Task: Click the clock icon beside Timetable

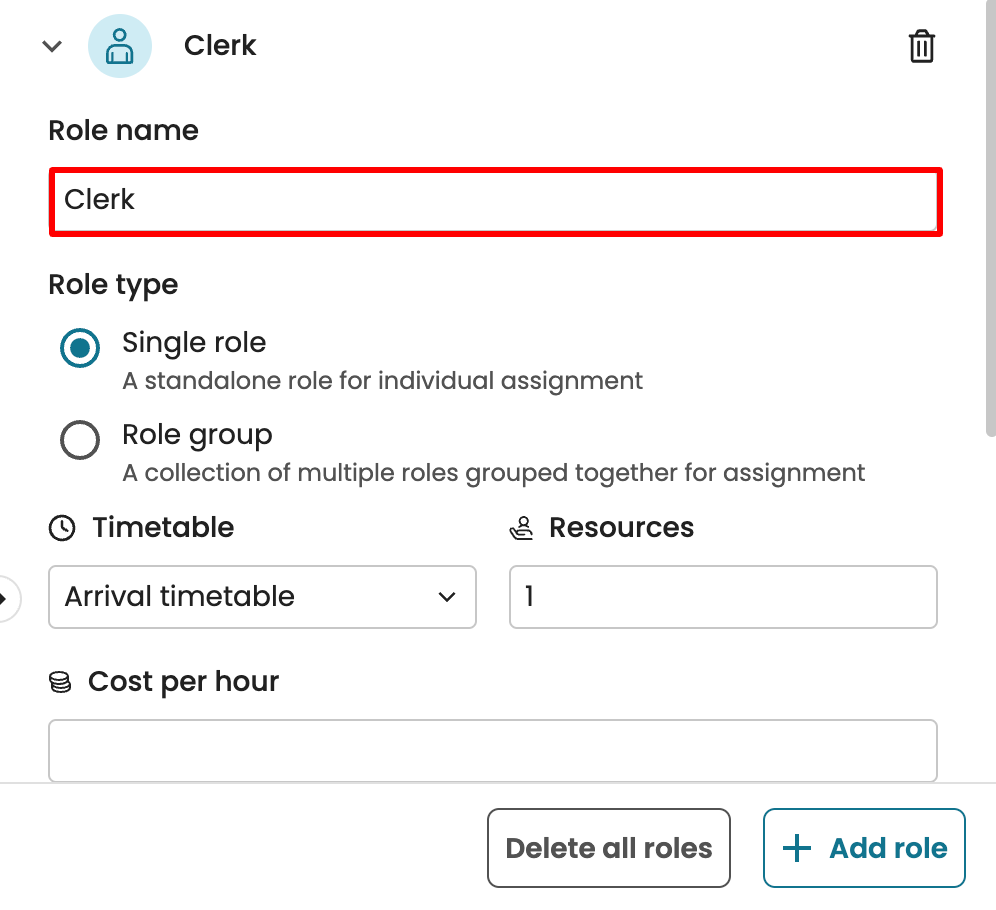Action: 62,528
